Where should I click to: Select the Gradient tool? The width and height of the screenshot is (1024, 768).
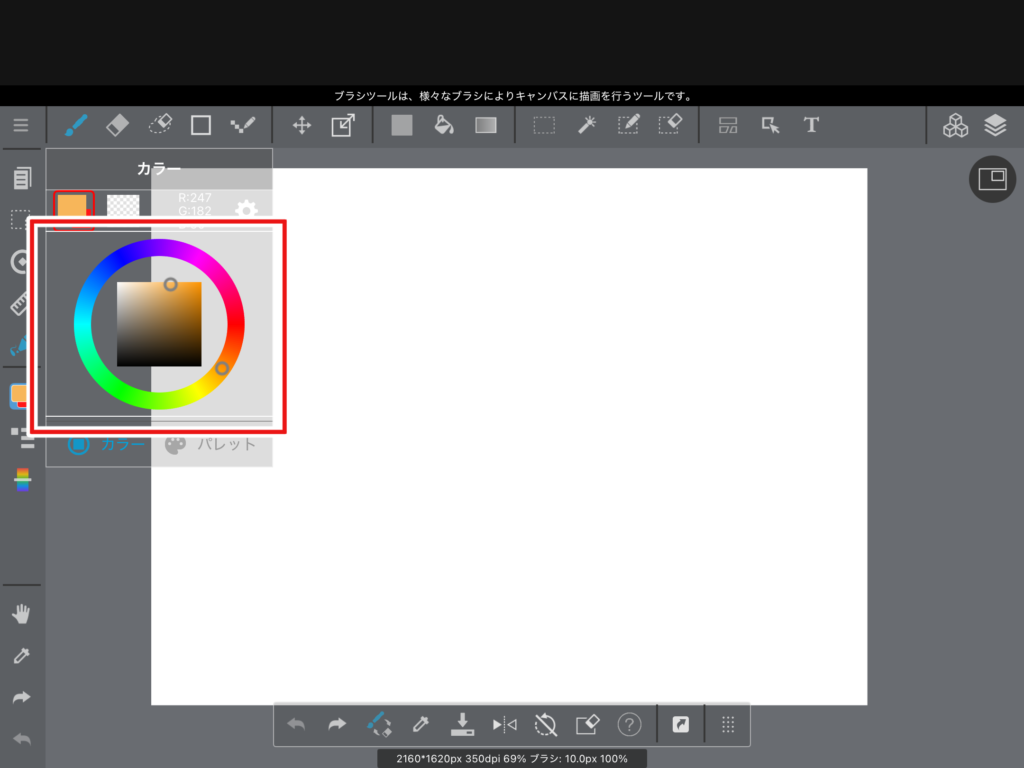pos(486,125)
